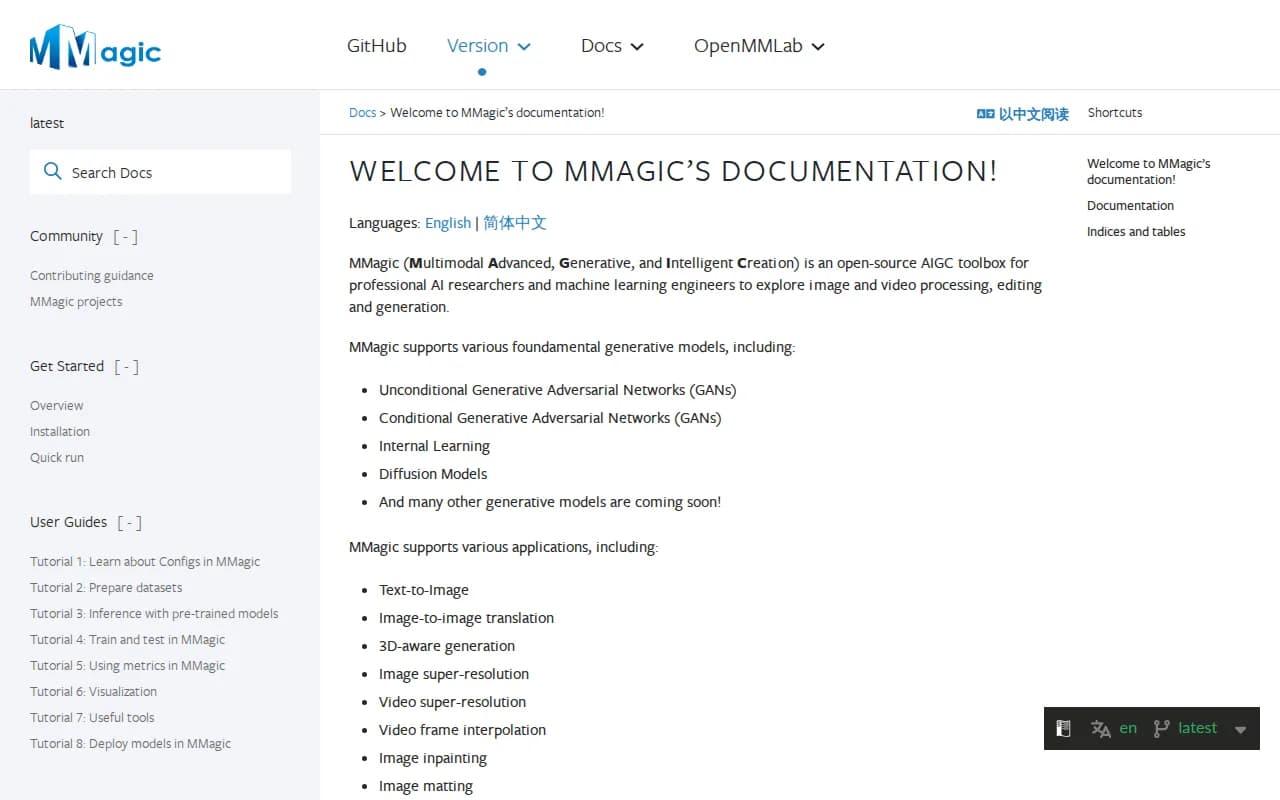Click the Image matting list item

(426, 786)
